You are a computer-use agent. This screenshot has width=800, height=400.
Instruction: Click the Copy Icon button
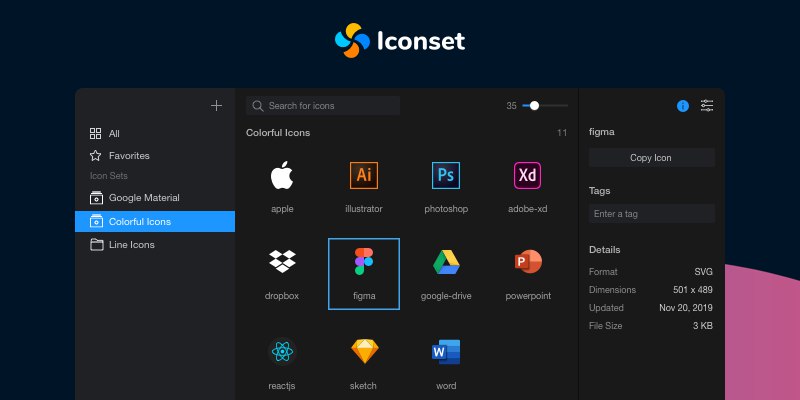(x=652, y=158)
